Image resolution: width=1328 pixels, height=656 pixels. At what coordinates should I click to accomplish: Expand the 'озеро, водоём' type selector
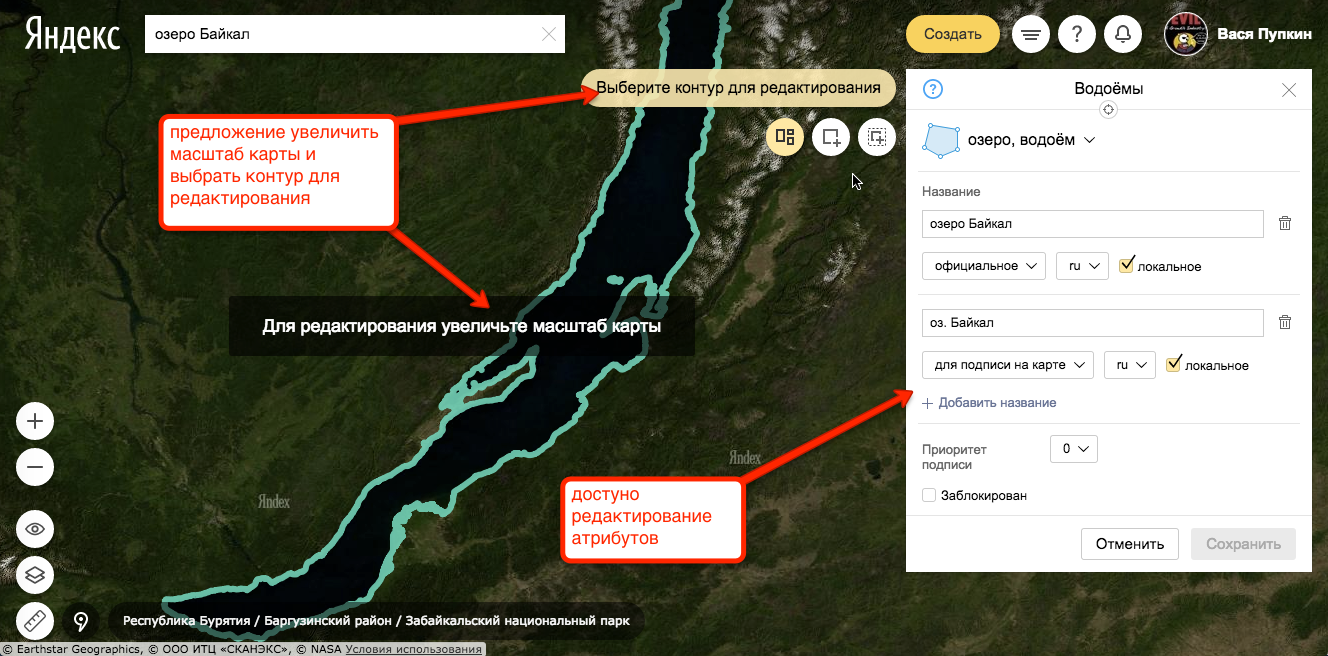[x=1031, y=141]
